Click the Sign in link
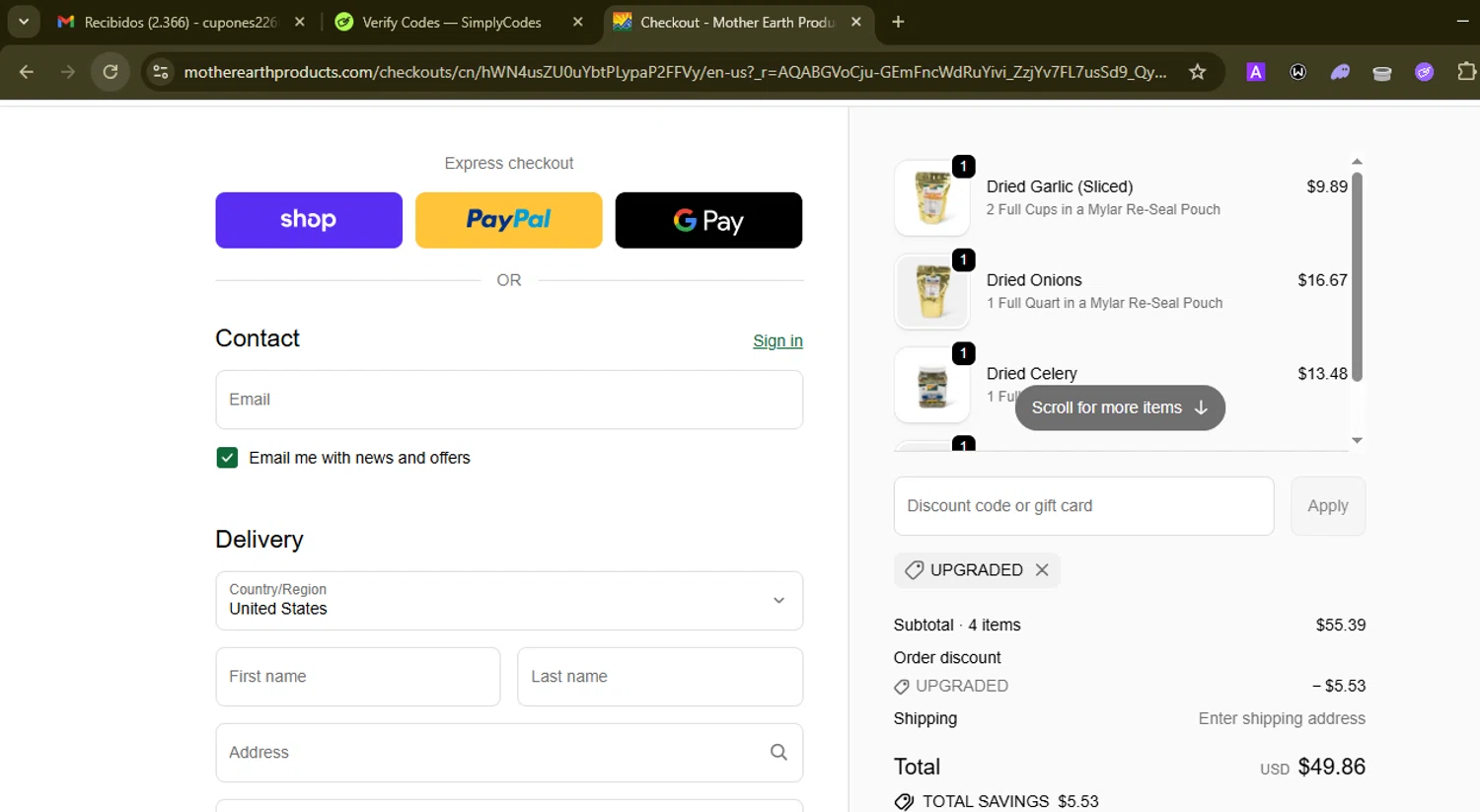 tap(777, 340)
